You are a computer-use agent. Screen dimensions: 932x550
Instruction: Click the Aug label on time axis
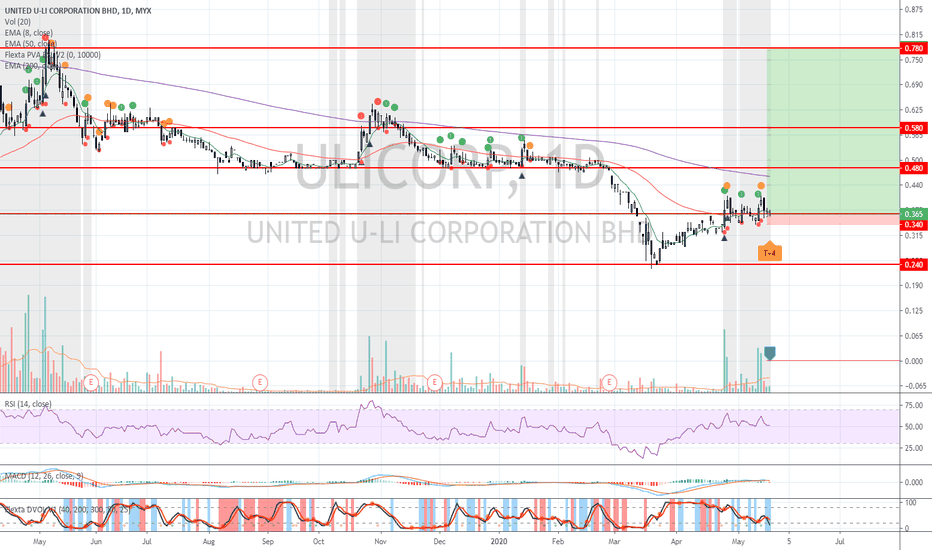coord(209,542)
